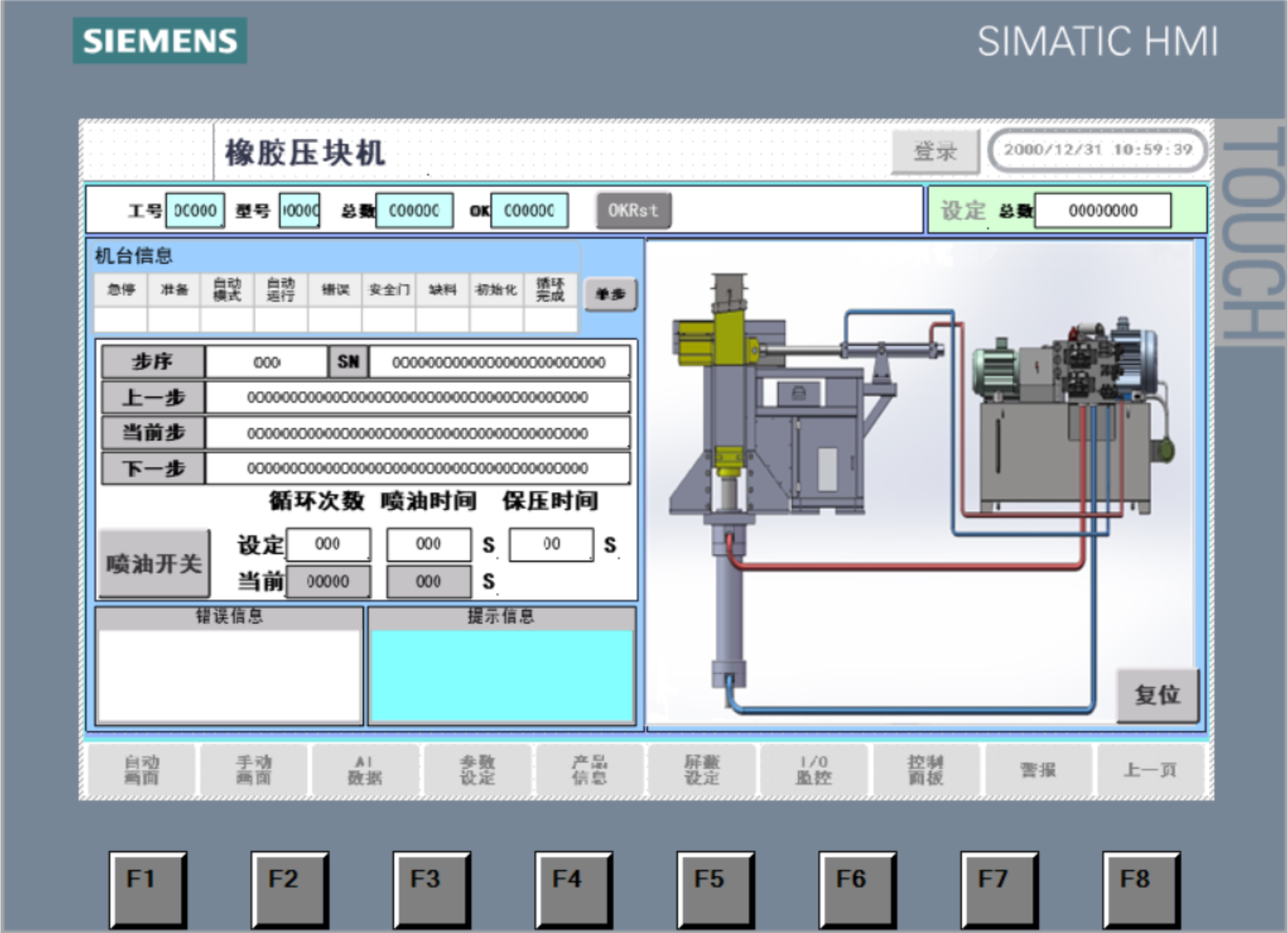Screen dimensions: 1288x933
Task: Click the OKRst counter reset button
Action: pyautogui.click(x=633, y=211)
